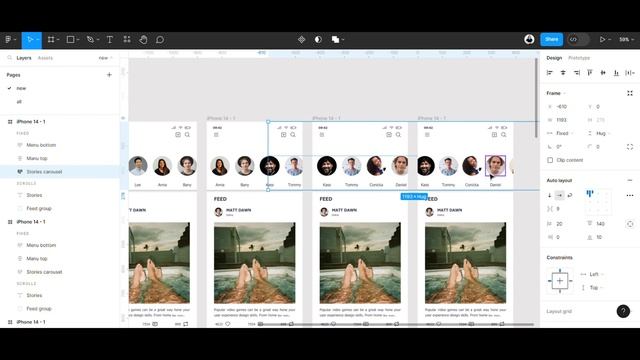Open the Resources tool
The image size is (640, 360).
127,40
